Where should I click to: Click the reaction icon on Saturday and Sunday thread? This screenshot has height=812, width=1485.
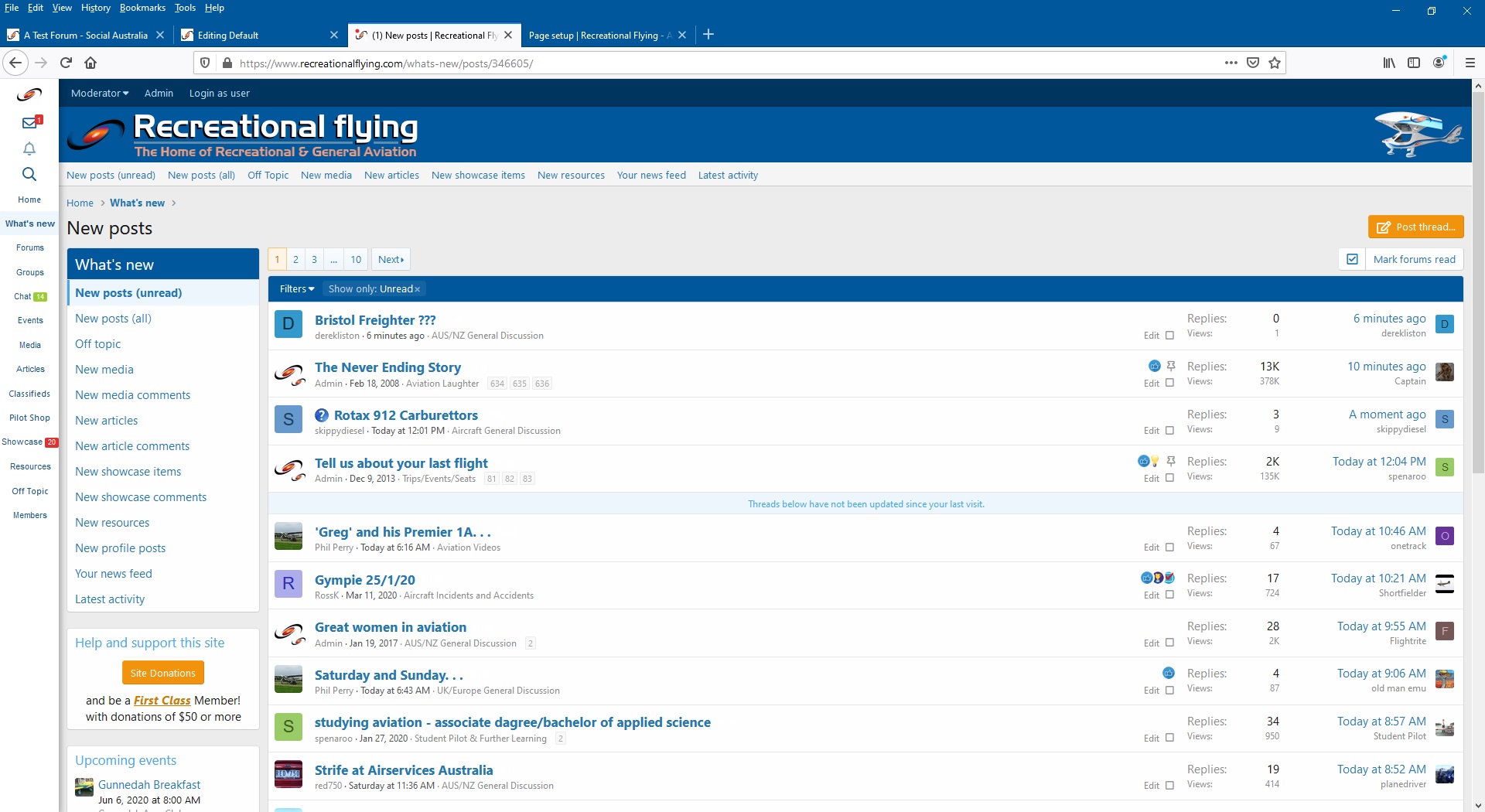[x=1169, y=673]
